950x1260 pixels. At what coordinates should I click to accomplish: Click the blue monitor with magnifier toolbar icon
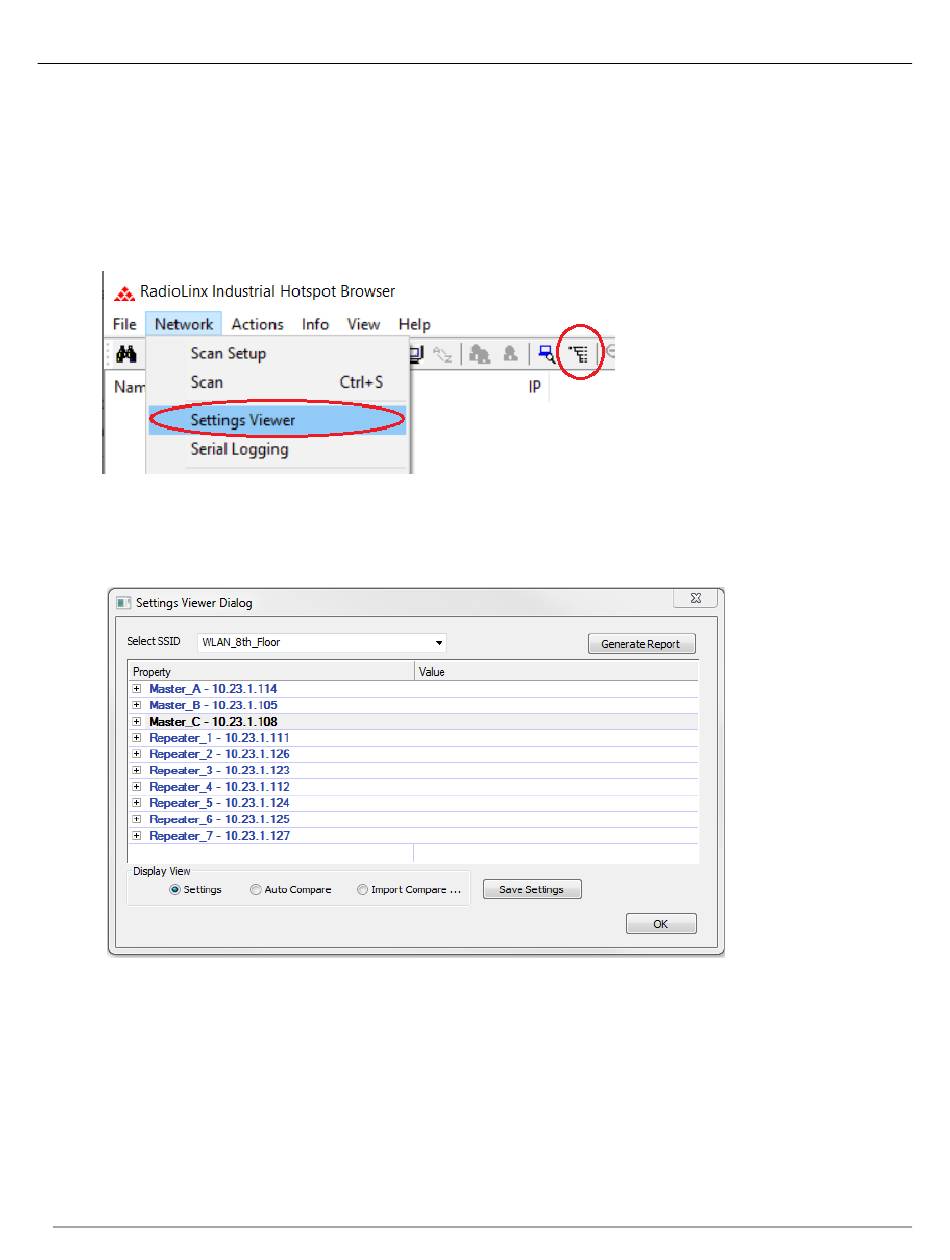(546, 353)
